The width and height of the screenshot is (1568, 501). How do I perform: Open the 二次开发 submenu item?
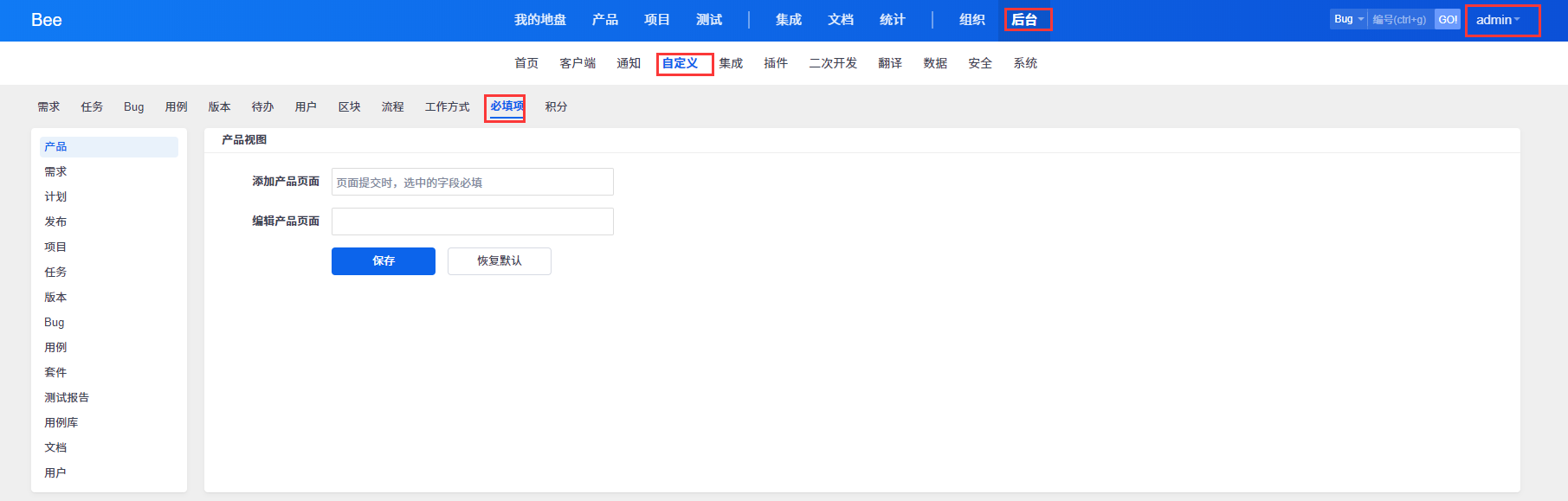coord(833,63)
